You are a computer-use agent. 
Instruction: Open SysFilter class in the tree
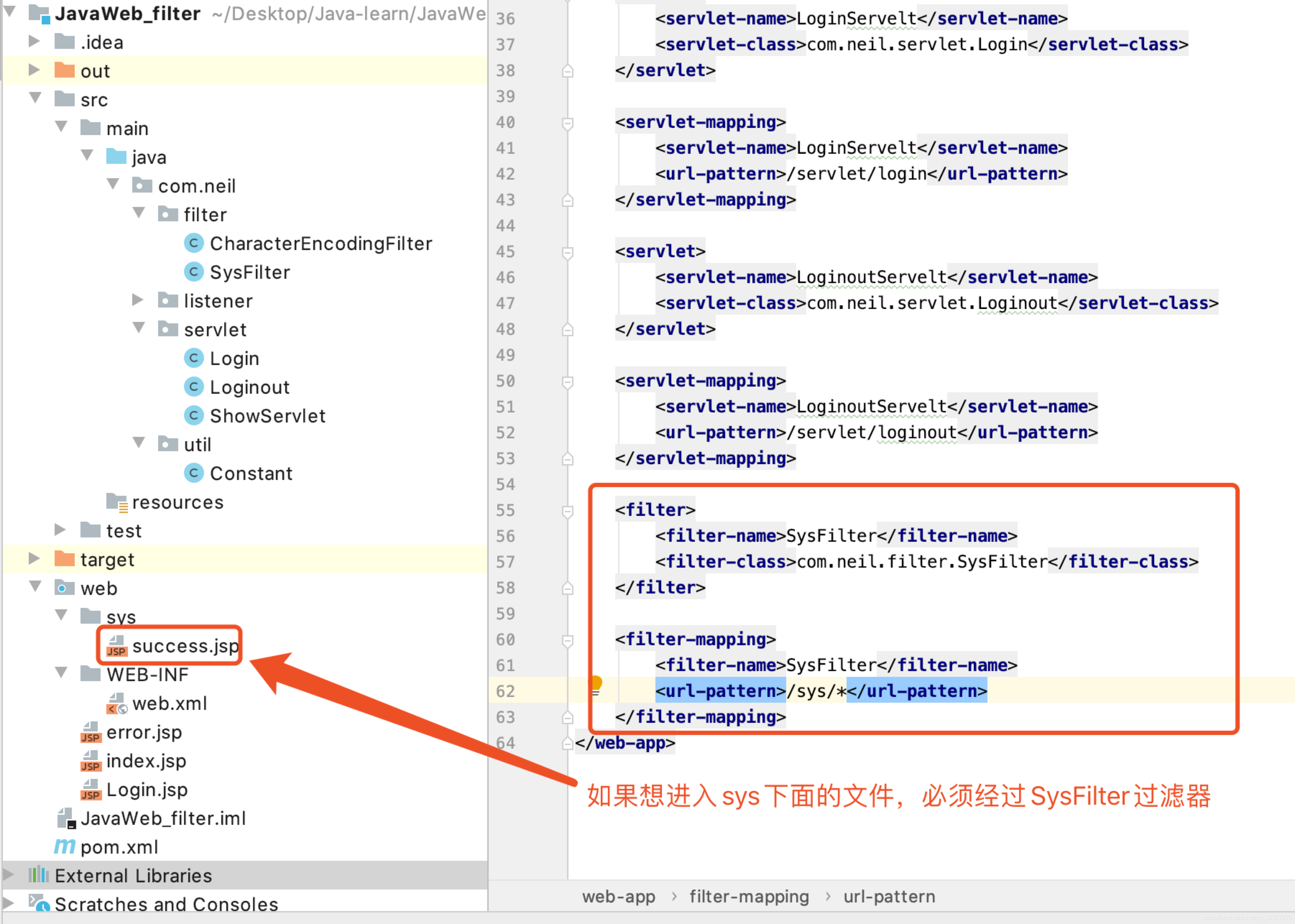250,273
